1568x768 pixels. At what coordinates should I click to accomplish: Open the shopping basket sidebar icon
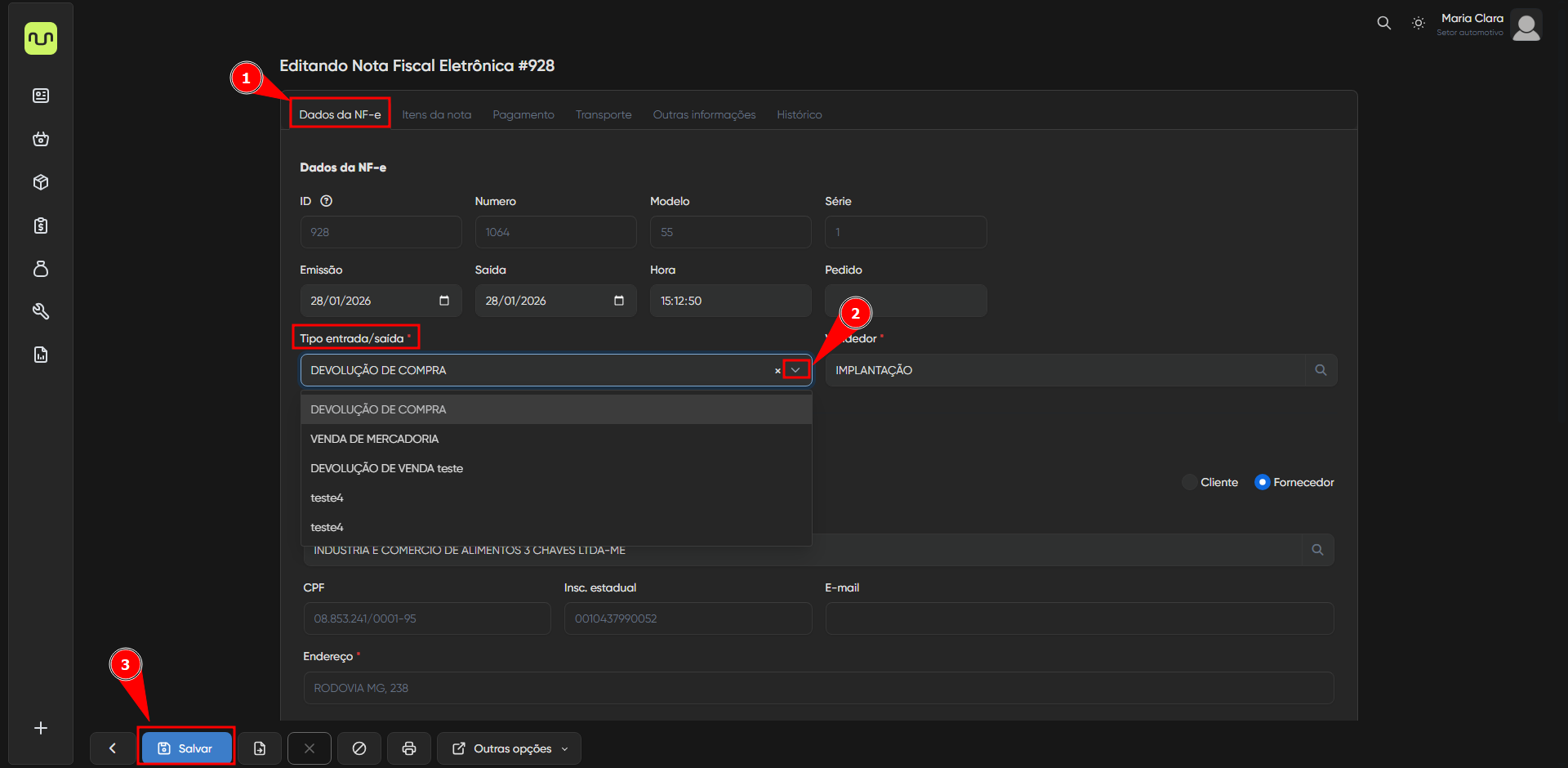pyautogui.click(x=41, y=139)
